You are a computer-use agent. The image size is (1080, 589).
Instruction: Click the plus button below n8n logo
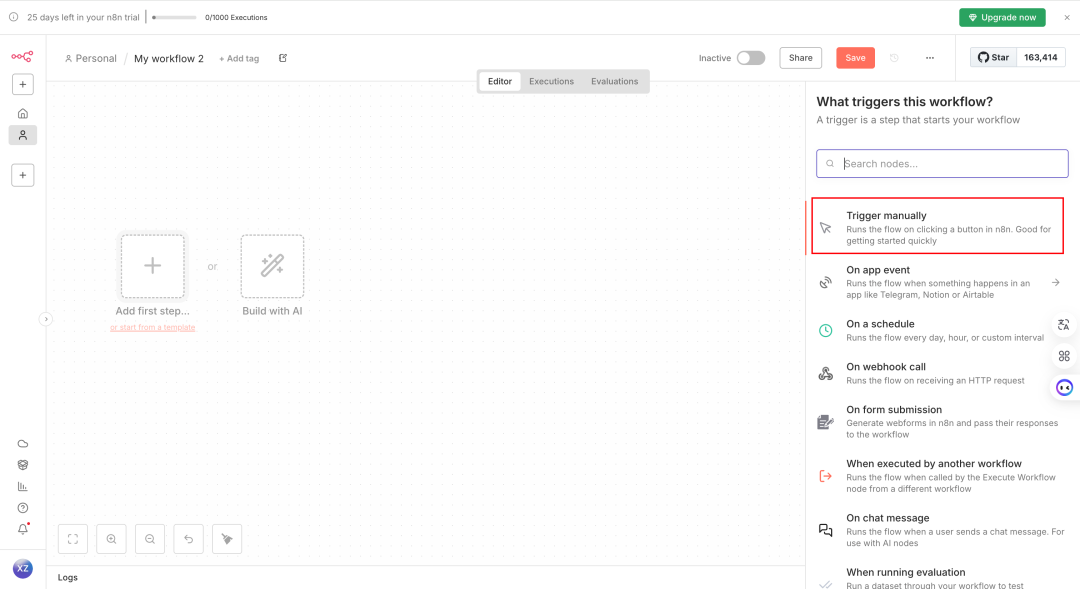(23, 84)
